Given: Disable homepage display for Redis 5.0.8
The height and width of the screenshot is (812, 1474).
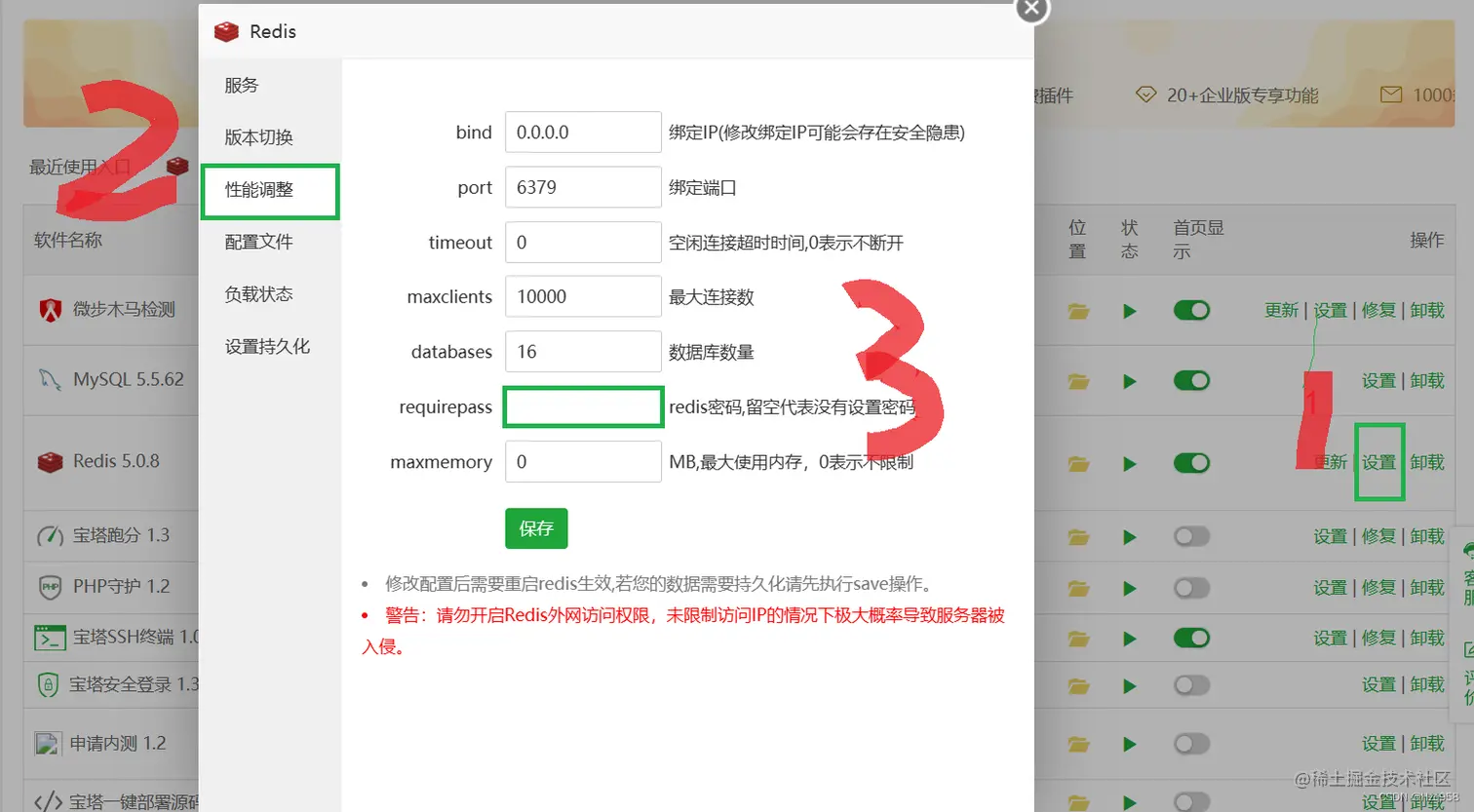Looking at the screenshot, I should pos(1191,463).
